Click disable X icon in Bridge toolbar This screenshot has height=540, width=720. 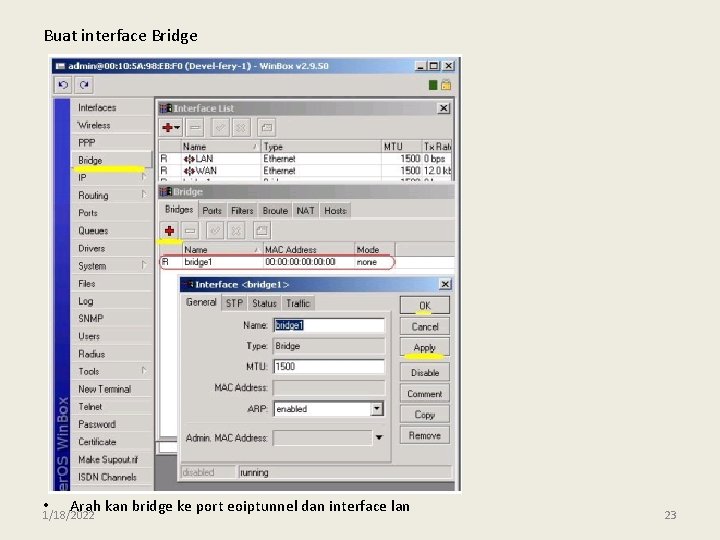pyautogui.click(x=236, y=231)
